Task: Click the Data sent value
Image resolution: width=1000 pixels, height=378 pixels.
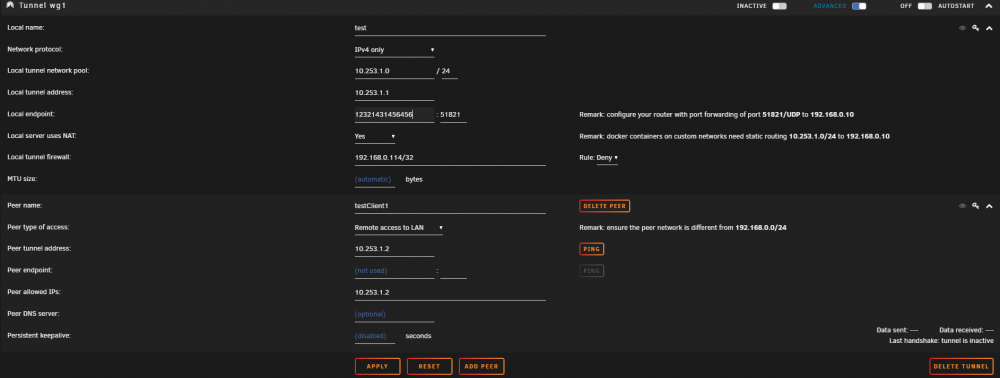Action: tap(913, 330)
